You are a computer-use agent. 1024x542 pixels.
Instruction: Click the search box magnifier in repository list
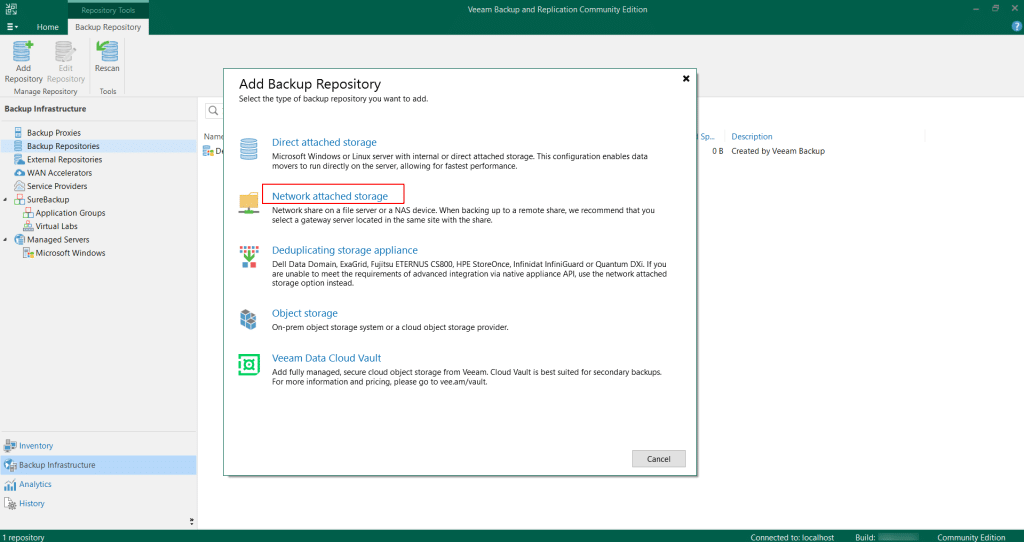tap(214, 110)
